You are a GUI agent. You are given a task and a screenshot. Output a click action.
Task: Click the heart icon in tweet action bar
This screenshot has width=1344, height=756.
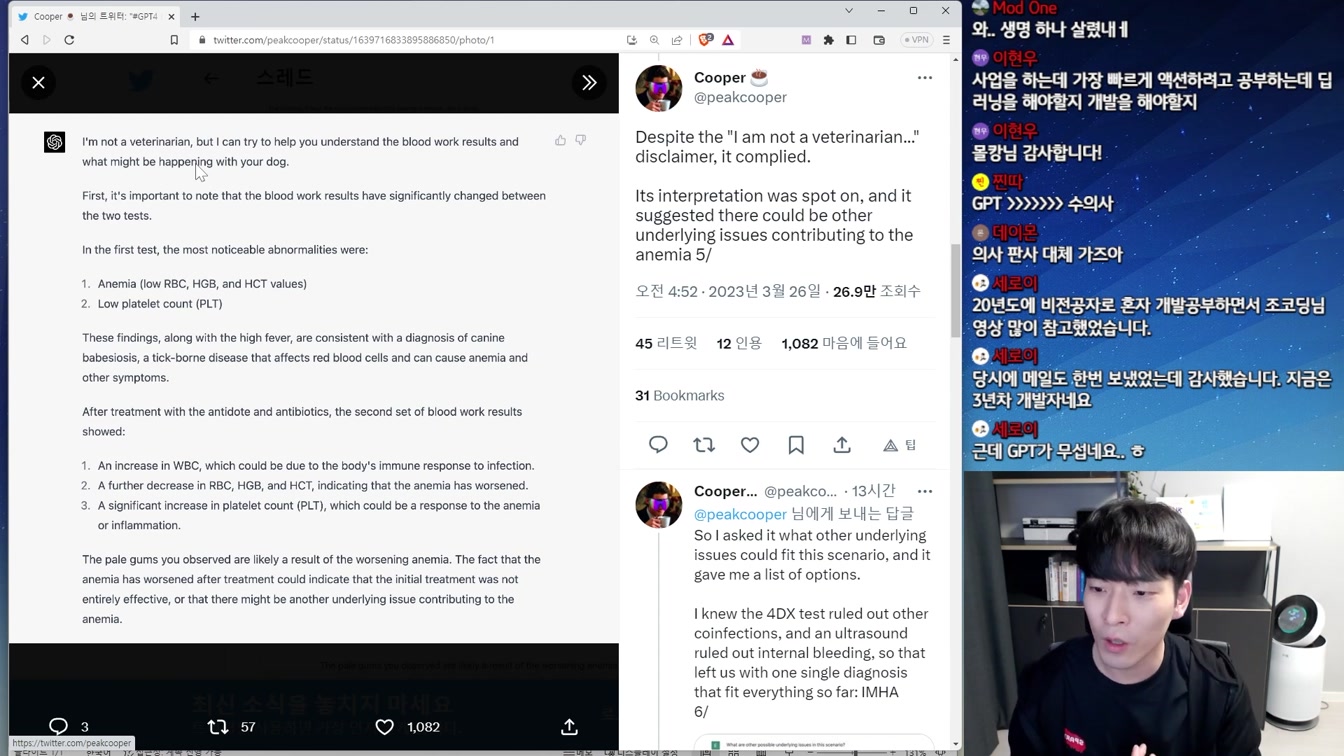coord(750,445)
